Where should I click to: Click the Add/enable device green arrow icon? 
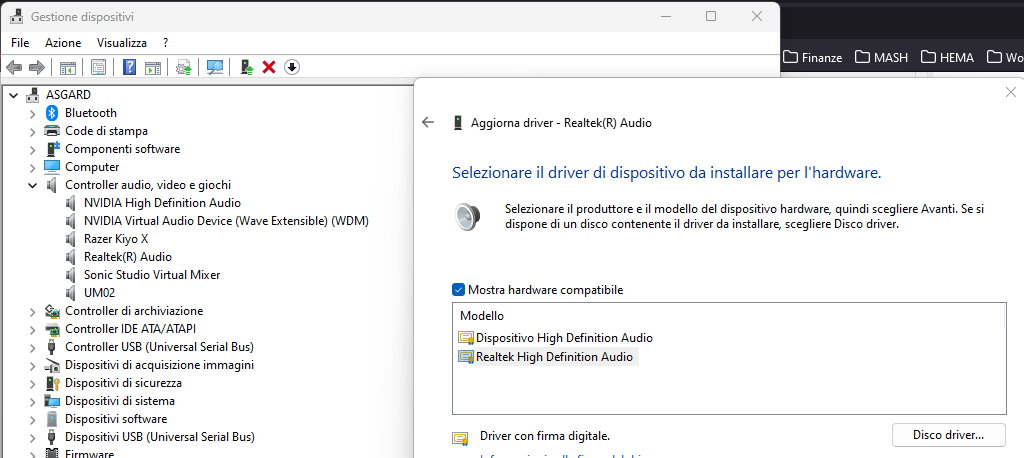click(x=247, y=67)
